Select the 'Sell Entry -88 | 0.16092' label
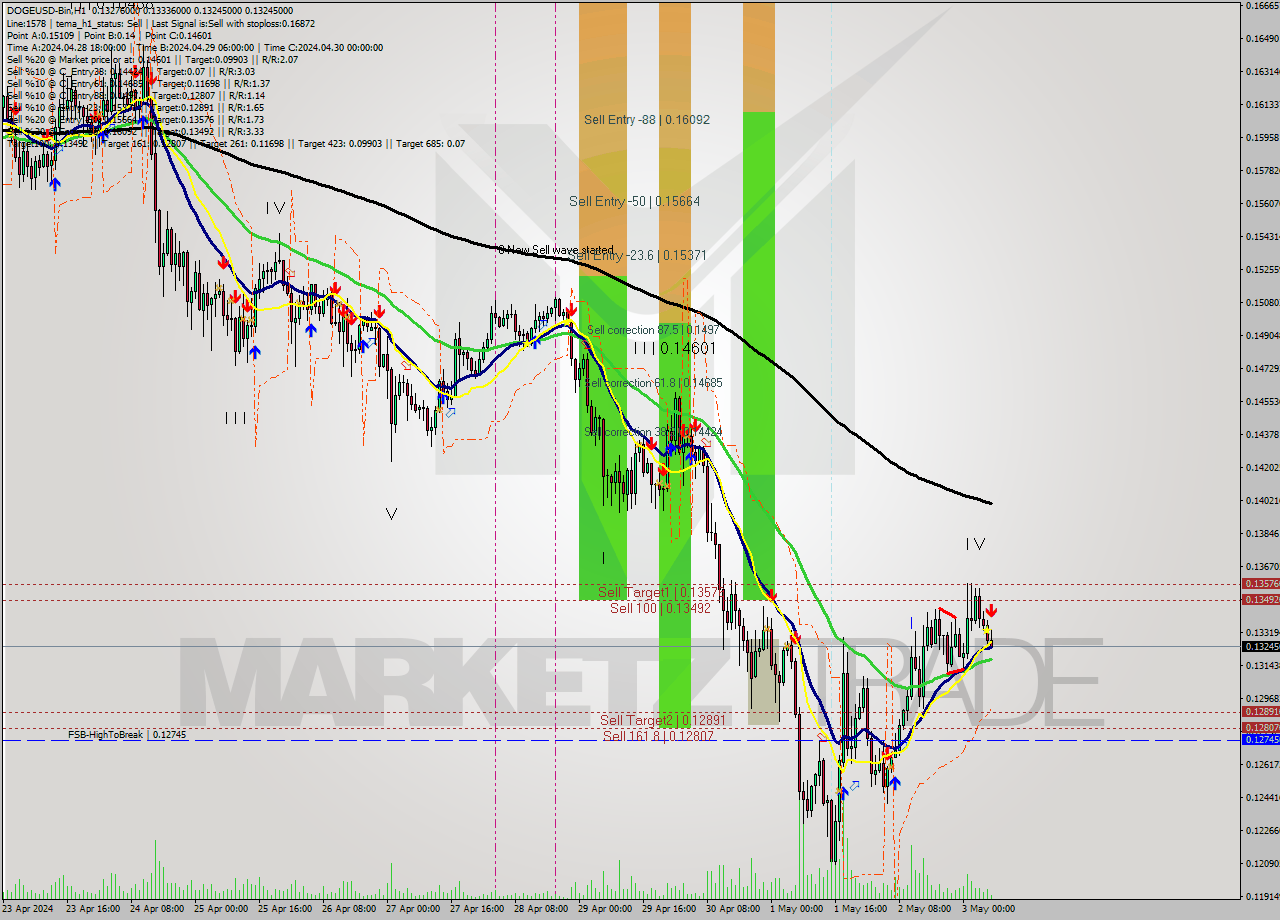The image size is (1280, 920). pyautogui.click(x=647, y=119)
